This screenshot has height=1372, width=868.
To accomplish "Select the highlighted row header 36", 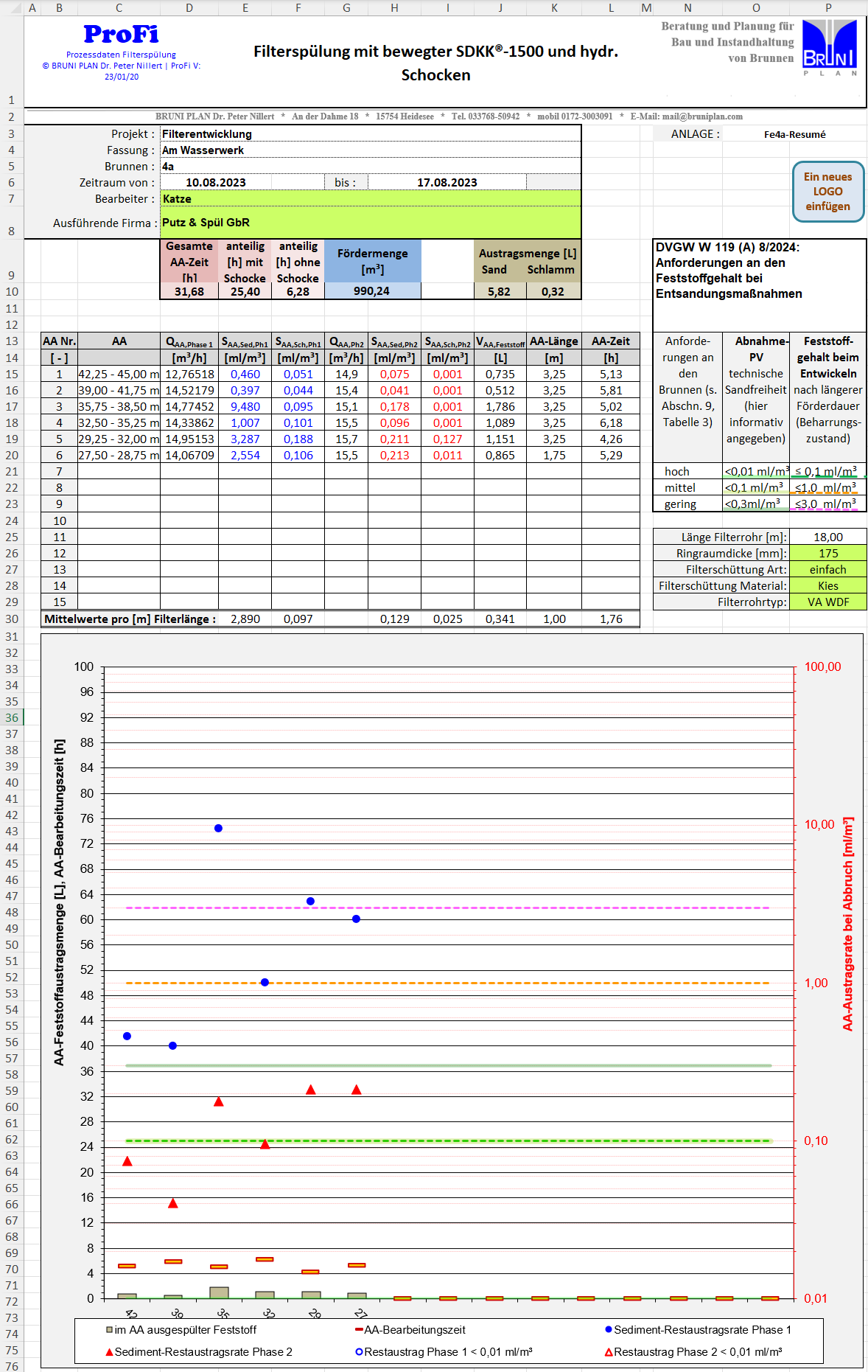I will click(x=12, y=717).
